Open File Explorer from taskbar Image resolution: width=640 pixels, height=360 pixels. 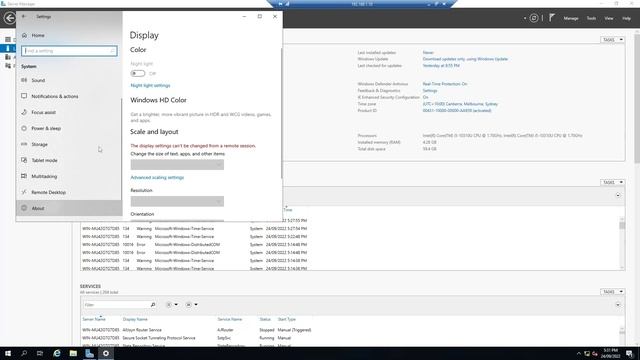click(x=73, y=353)
